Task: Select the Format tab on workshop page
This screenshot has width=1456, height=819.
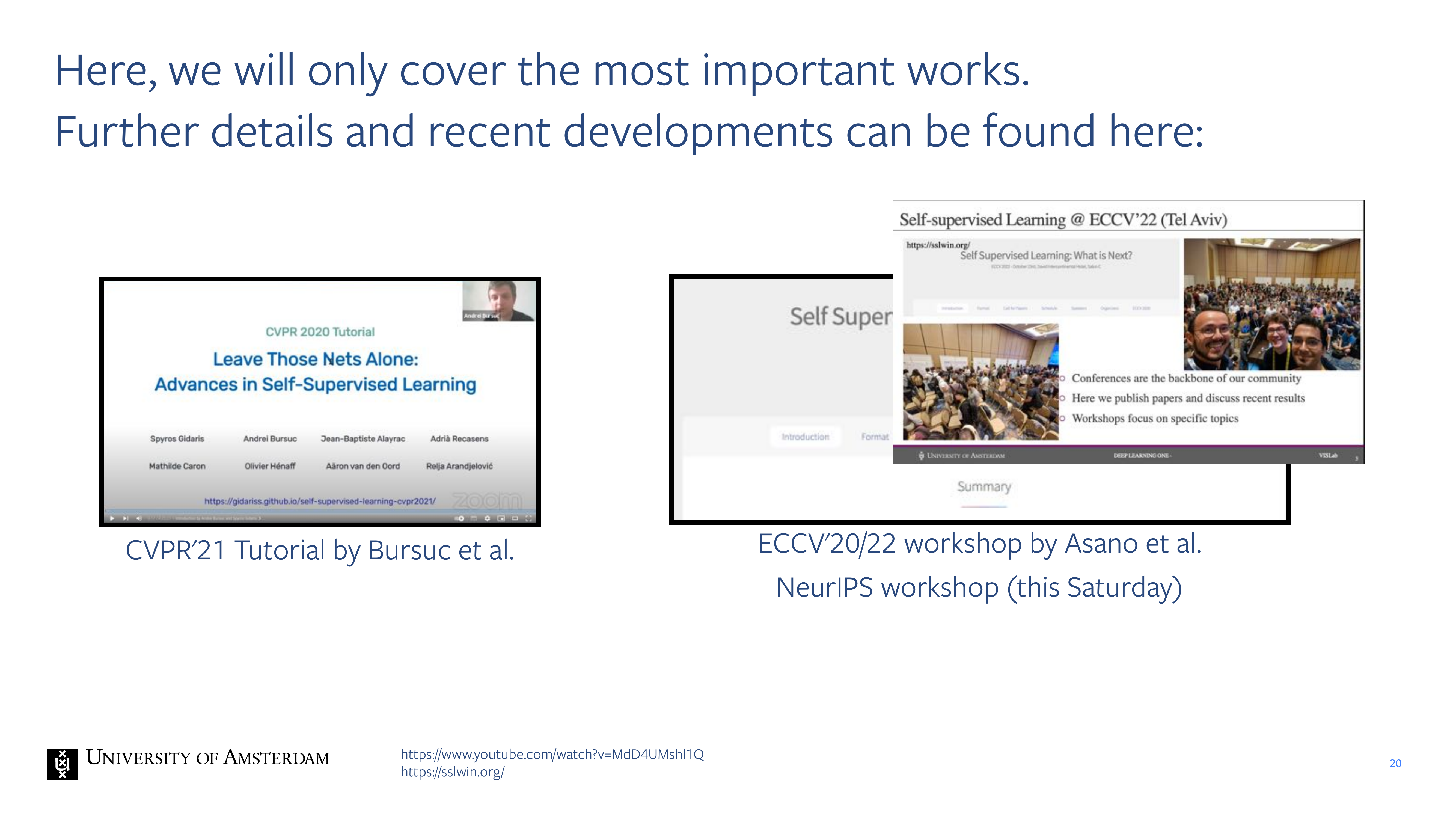Action: (874, 436)
